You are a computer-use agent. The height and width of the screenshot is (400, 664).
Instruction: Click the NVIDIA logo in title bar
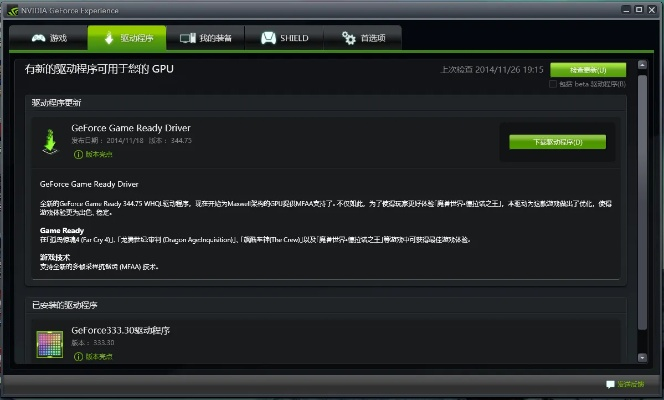pos(12,7)
